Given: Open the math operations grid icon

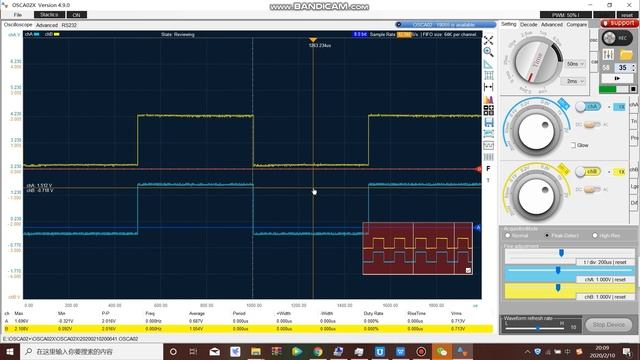Looking at the screenshot, I should coord(488,110).
